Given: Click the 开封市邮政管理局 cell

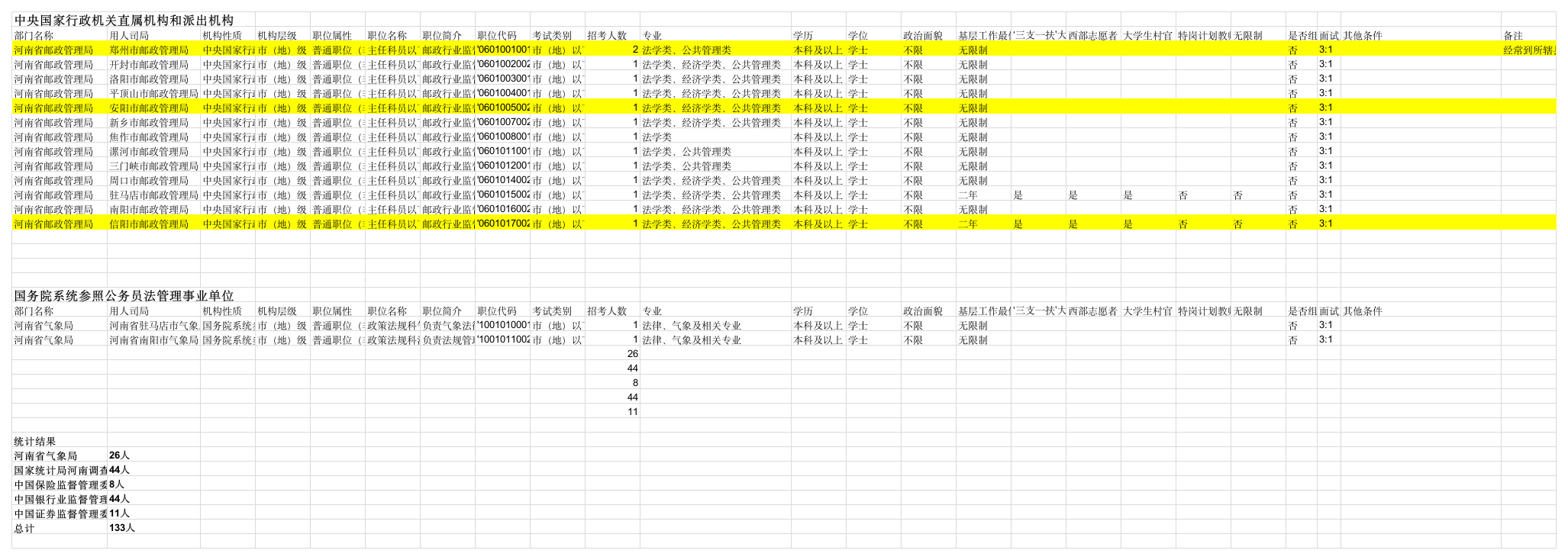Looking at the screenshot, I should (153, 64).
